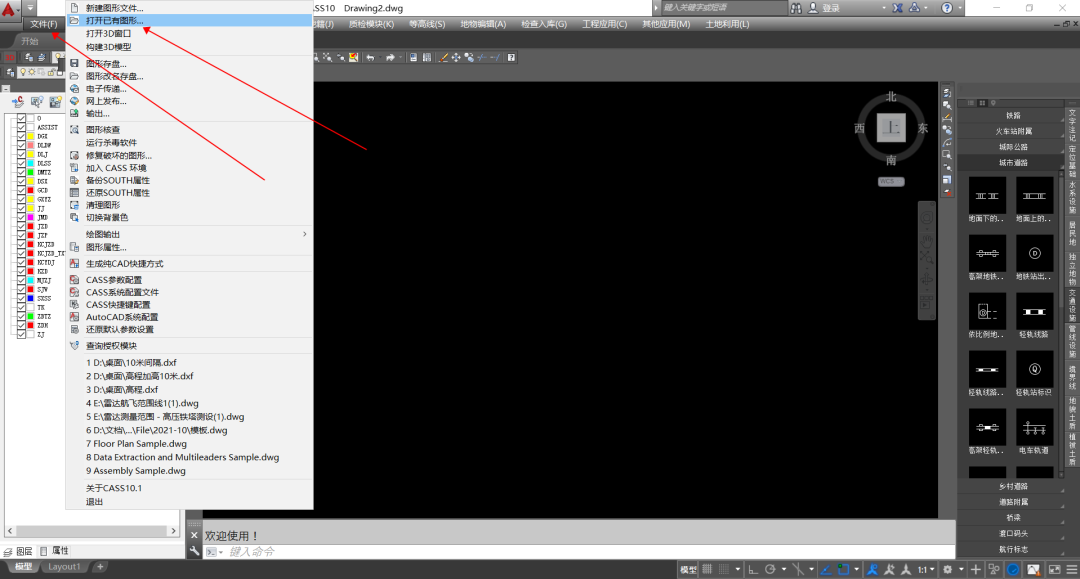Uncheck the ASSIST layer checkbox
The width and height of the screenshot is (1080, 579).
coord(21,127)
